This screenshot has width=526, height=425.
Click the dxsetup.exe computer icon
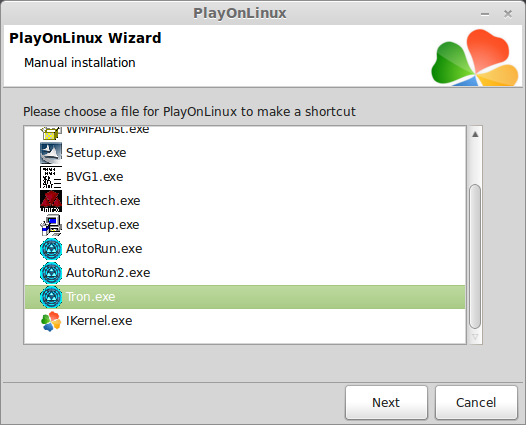click(51, 225)
